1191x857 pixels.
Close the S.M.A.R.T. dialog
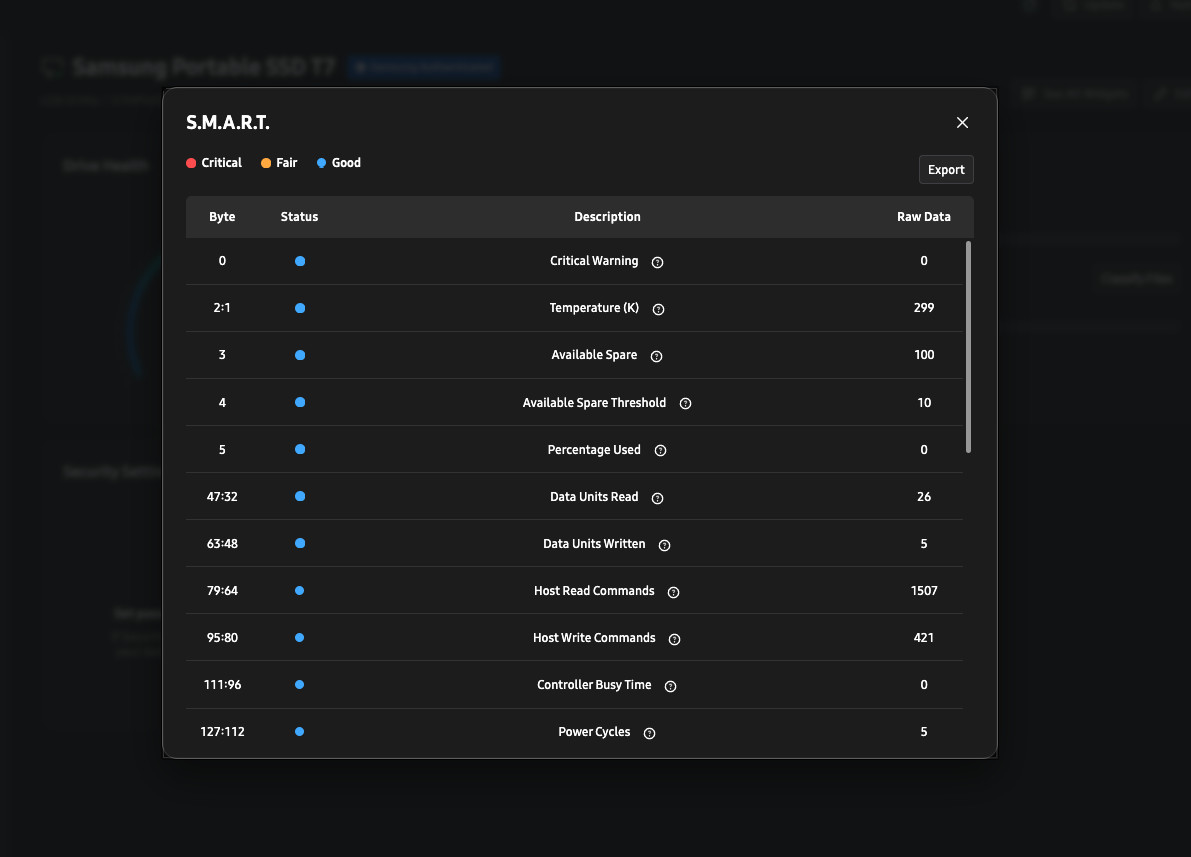(x=962, y=122)
